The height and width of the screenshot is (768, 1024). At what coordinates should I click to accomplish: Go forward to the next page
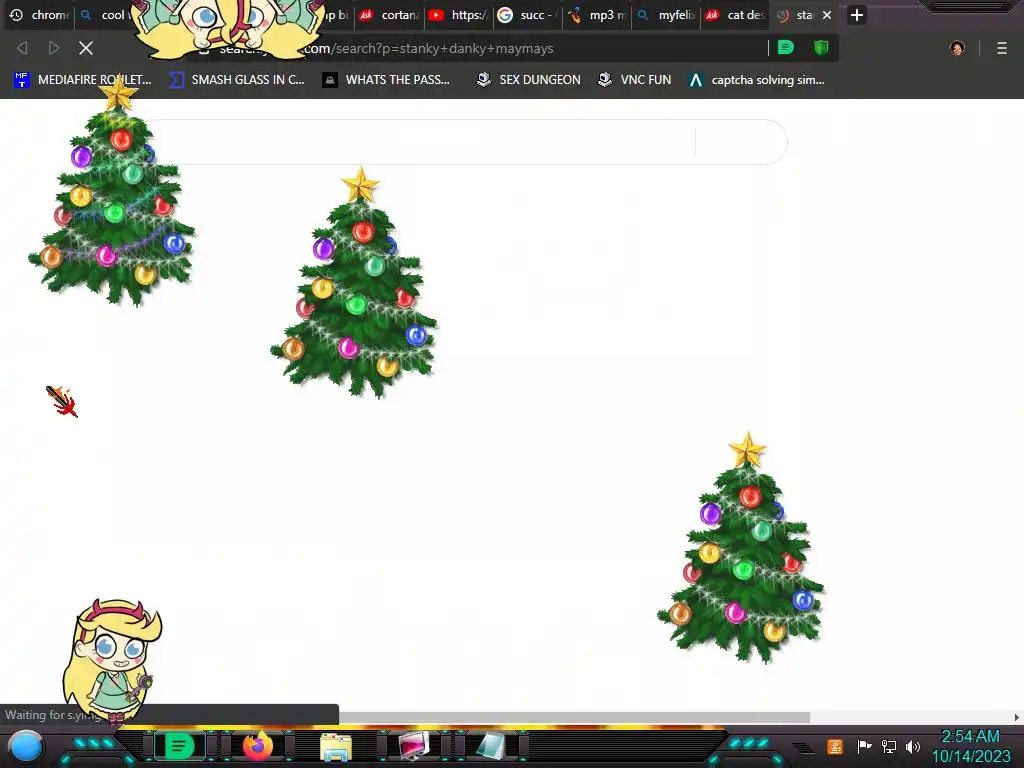click(54, 48)
